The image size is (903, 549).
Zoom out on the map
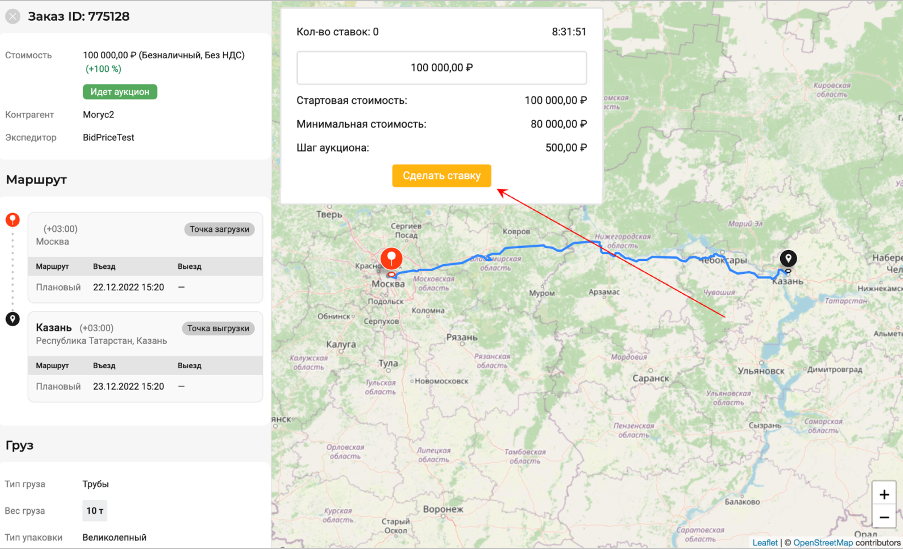(x=884, y=517)
